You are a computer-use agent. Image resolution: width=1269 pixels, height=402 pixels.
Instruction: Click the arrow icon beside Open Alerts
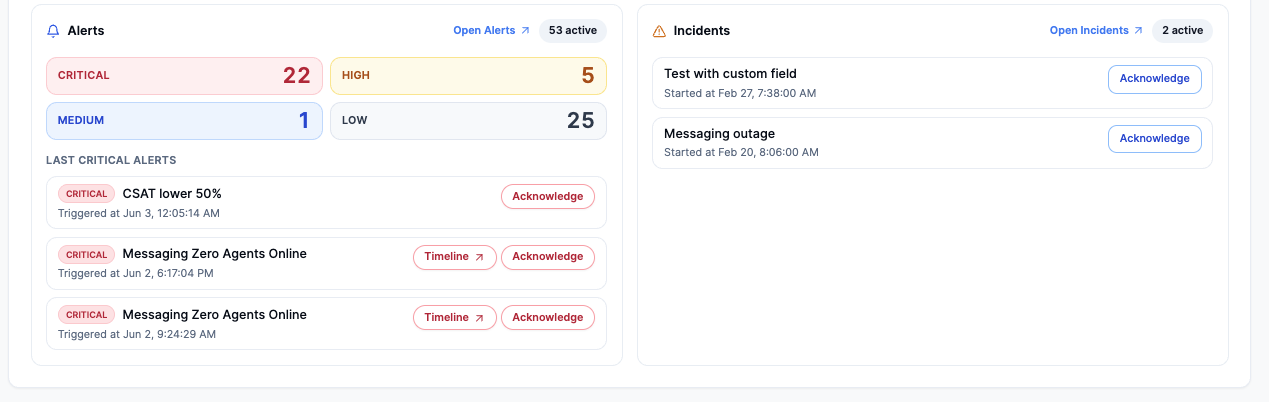coord(525,31)
